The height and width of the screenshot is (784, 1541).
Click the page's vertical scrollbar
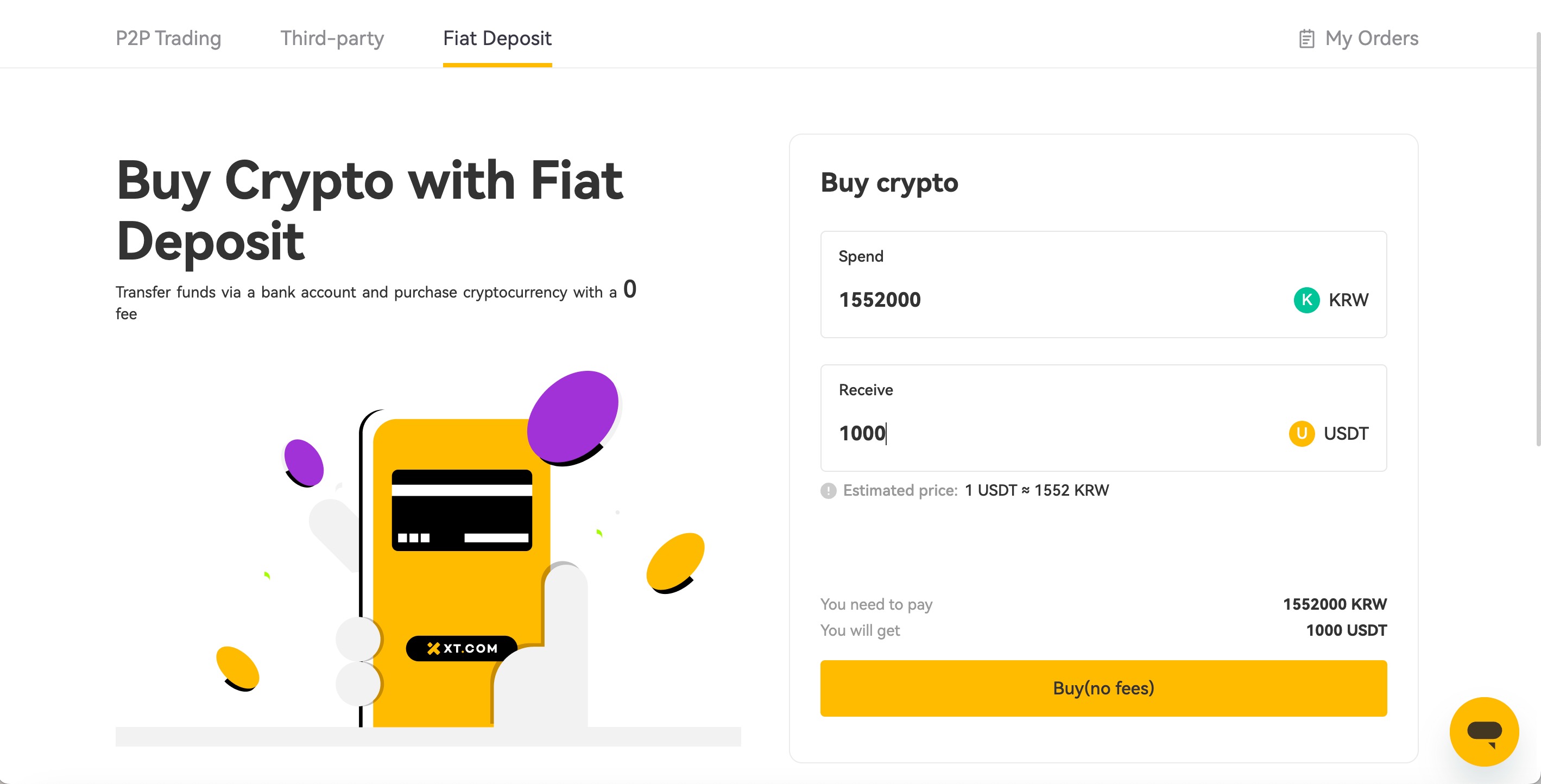tap(1537, 239)
